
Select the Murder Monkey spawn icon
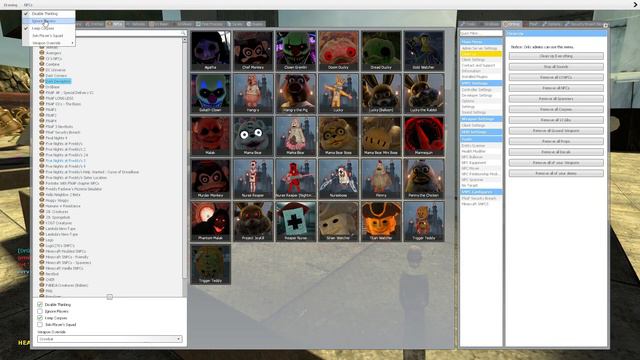point(211,179)
